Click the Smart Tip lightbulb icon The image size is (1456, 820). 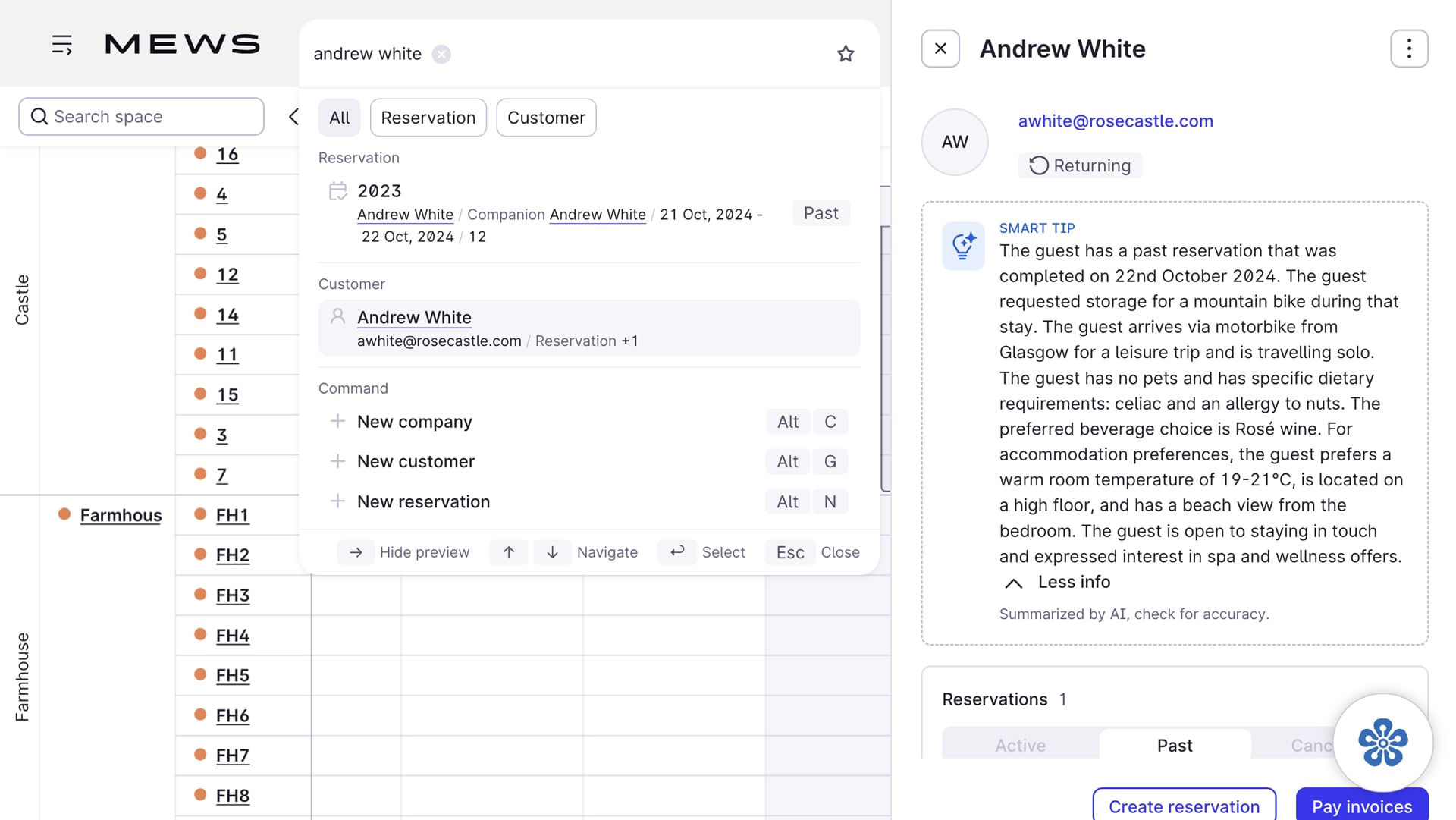click(963, 246)
